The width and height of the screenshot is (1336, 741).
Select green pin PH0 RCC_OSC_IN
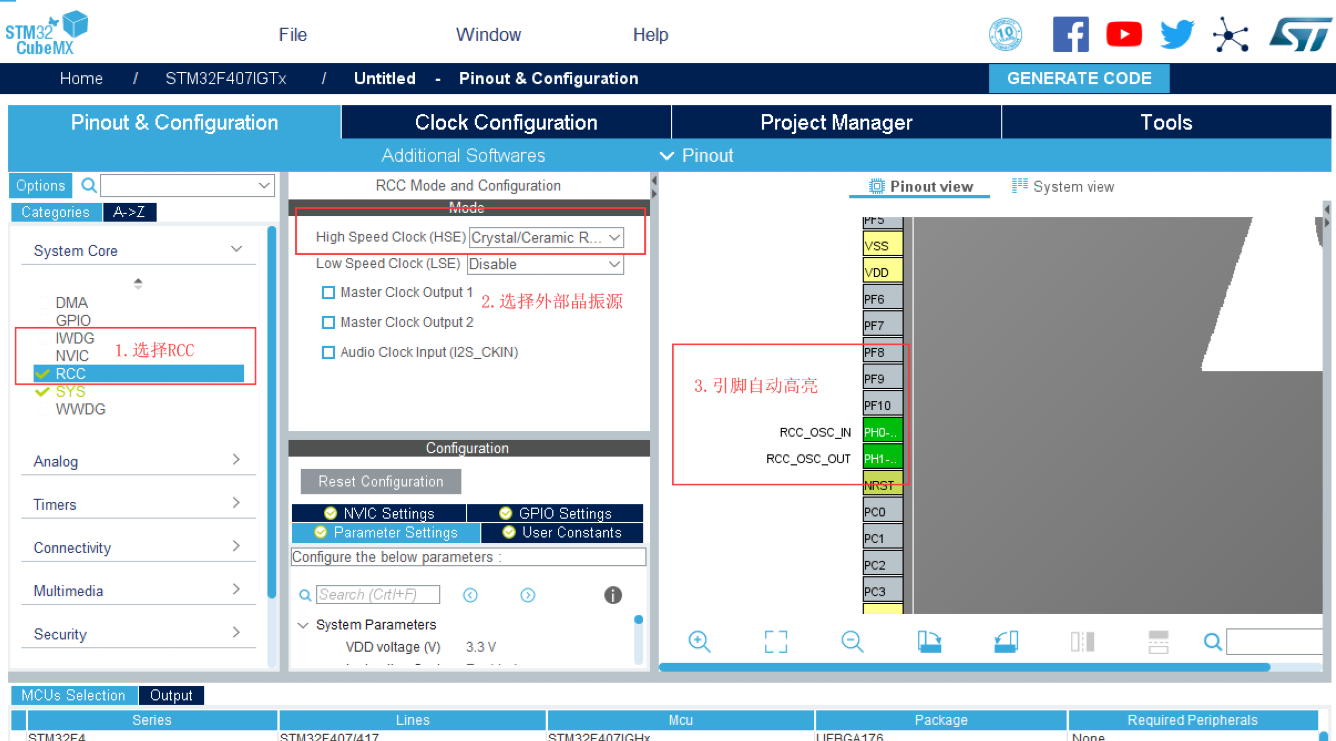coord(883,432)
